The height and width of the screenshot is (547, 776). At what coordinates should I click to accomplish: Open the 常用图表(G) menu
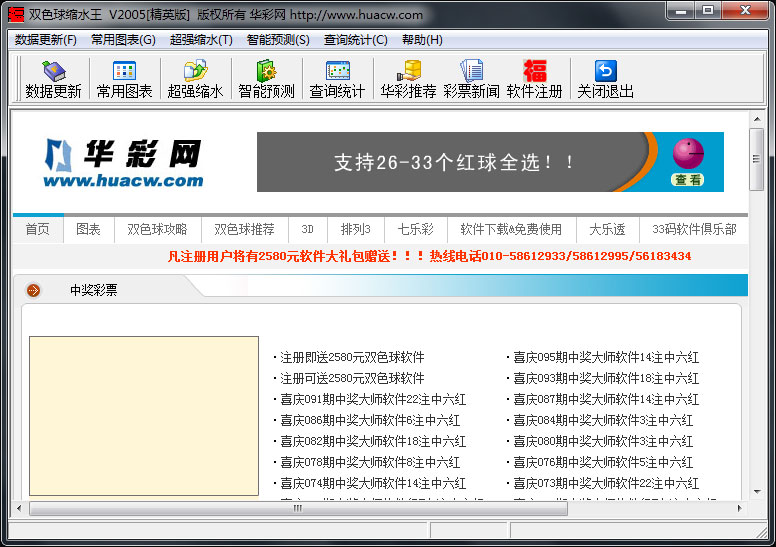[123, 40]
